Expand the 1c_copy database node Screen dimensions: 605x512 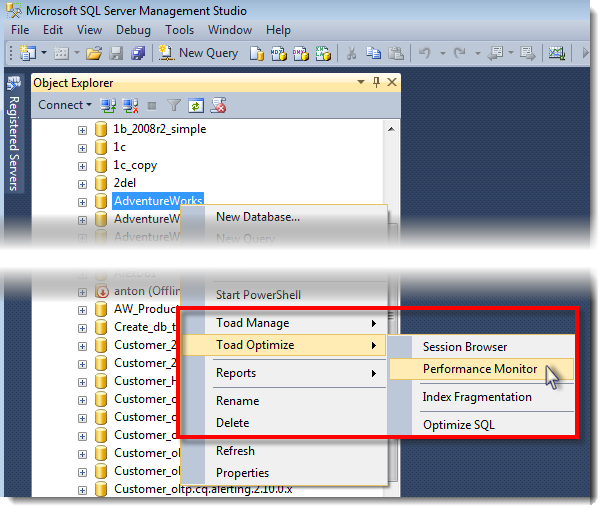[82, 166]
